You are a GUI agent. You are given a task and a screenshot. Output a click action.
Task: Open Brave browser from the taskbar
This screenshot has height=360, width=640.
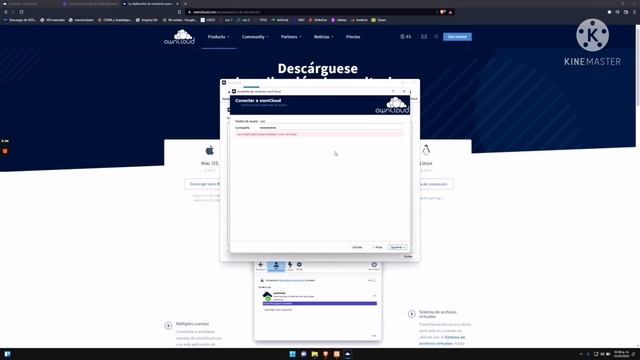325,354
